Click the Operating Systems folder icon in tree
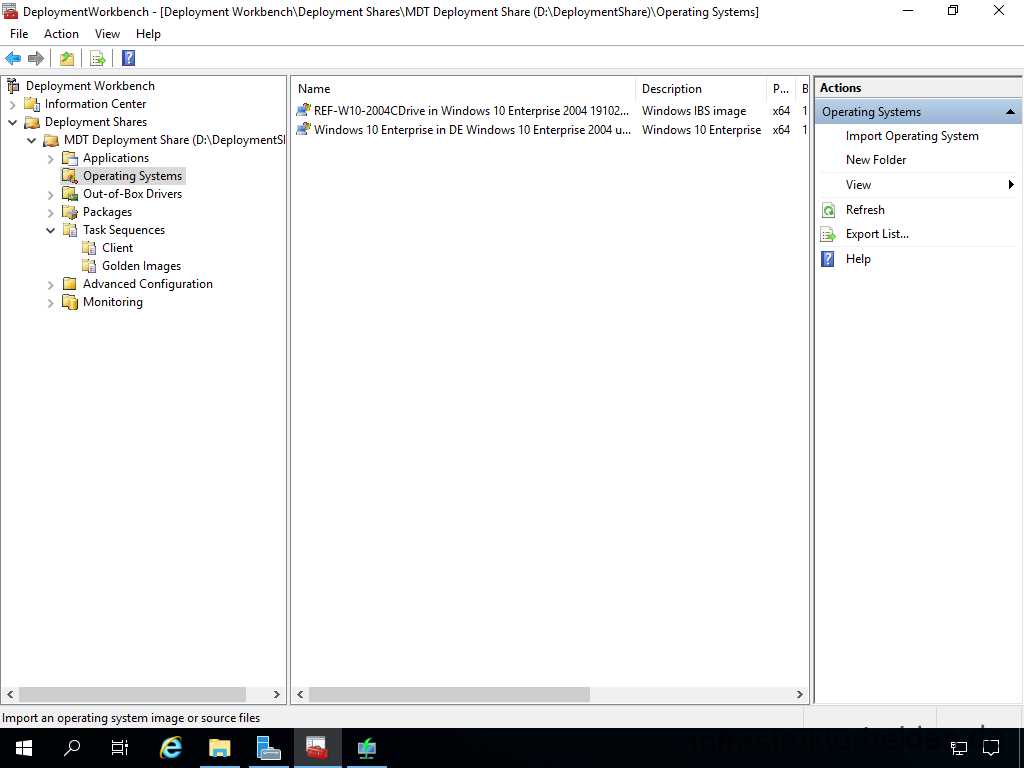Screen dimensions: 1024x768 click(70, 176)
